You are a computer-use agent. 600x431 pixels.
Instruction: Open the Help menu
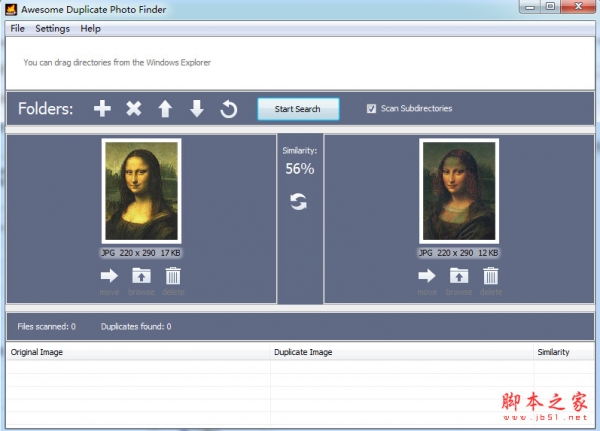pyautogui.click(x=90, y=29)
